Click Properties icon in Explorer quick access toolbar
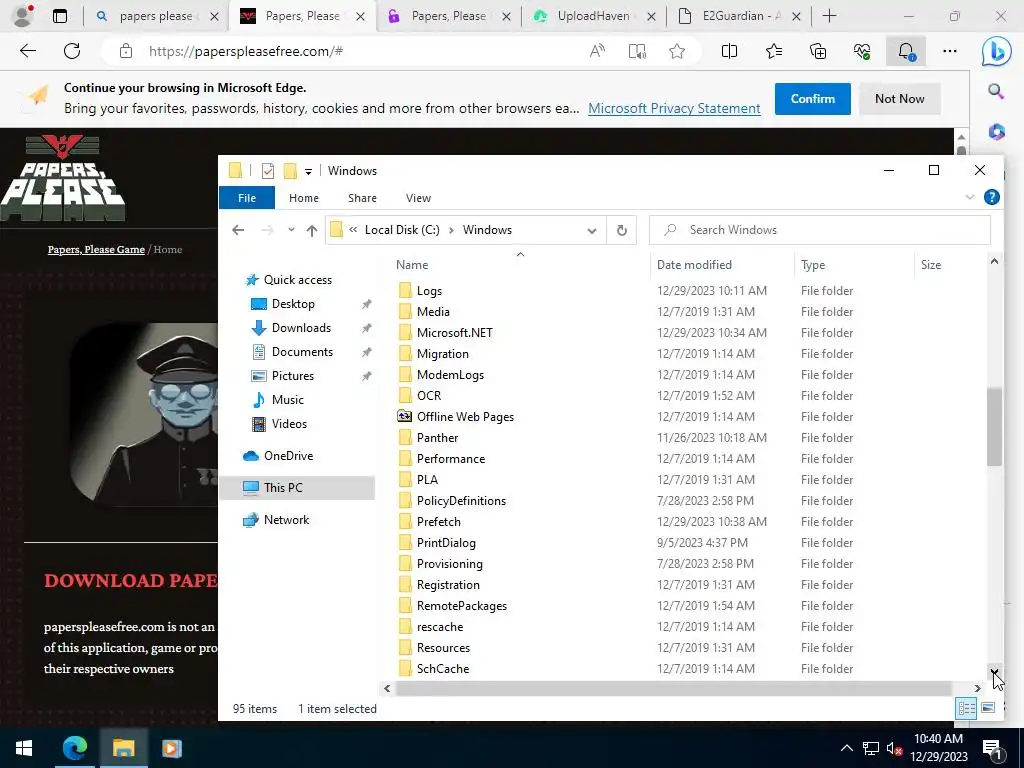1024x768 pixels. 268,171
